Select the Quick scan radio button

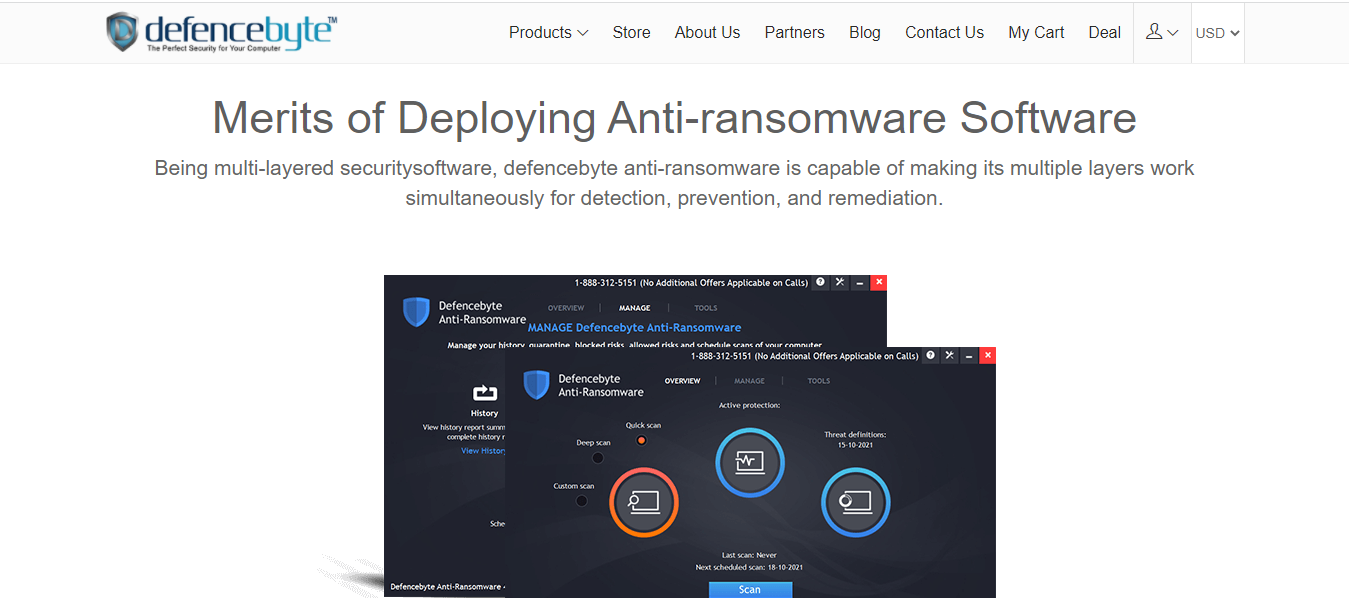point(642,440)
